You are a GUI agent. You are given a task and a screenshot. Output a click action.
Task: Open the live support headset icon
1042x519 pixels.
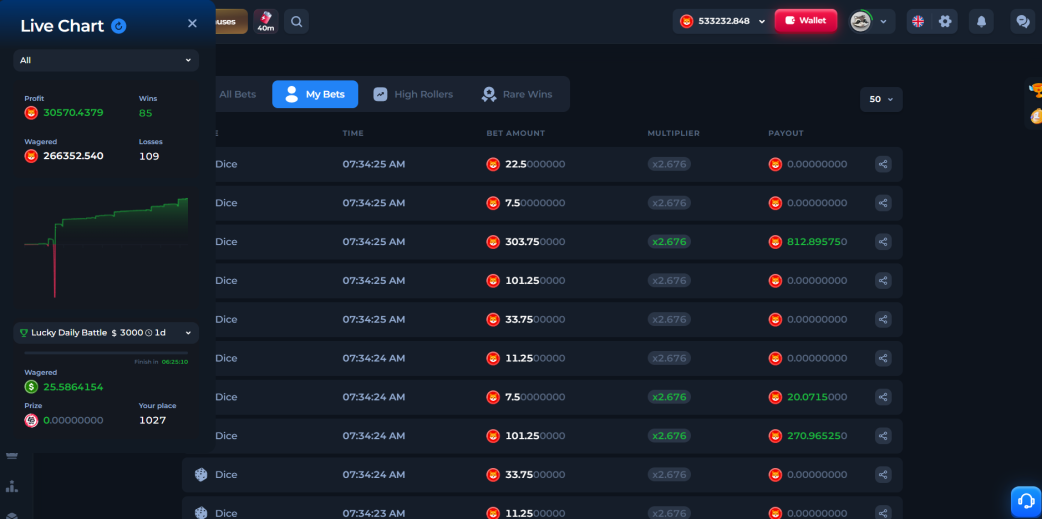(1025, 501)
